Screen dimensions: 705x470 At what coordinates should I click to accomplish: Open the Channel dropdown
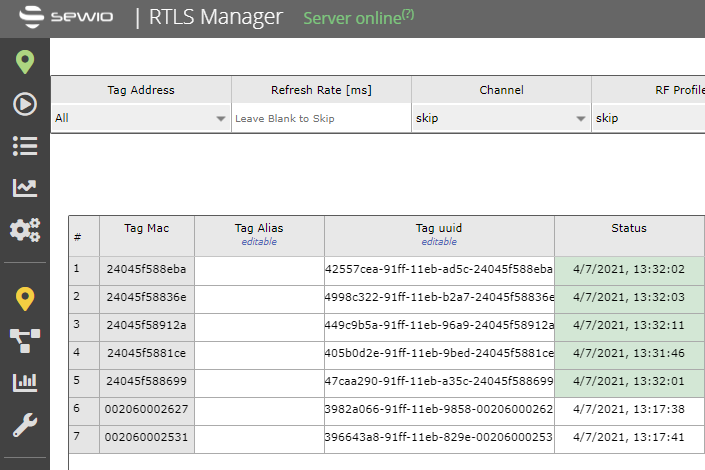coord(500,118)
